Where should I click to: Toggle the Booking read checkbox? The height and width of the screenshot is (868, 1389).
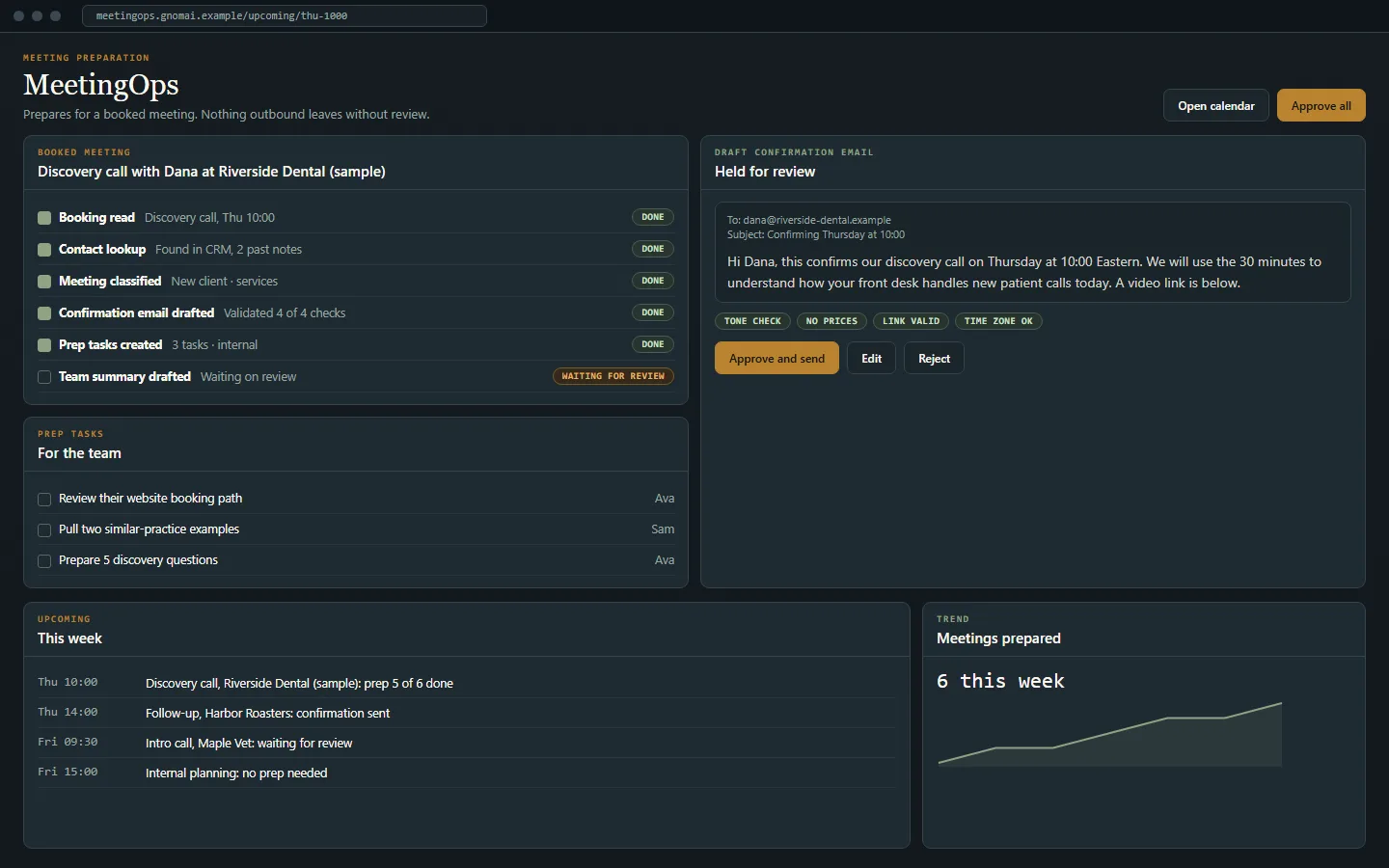click(44, 218)
